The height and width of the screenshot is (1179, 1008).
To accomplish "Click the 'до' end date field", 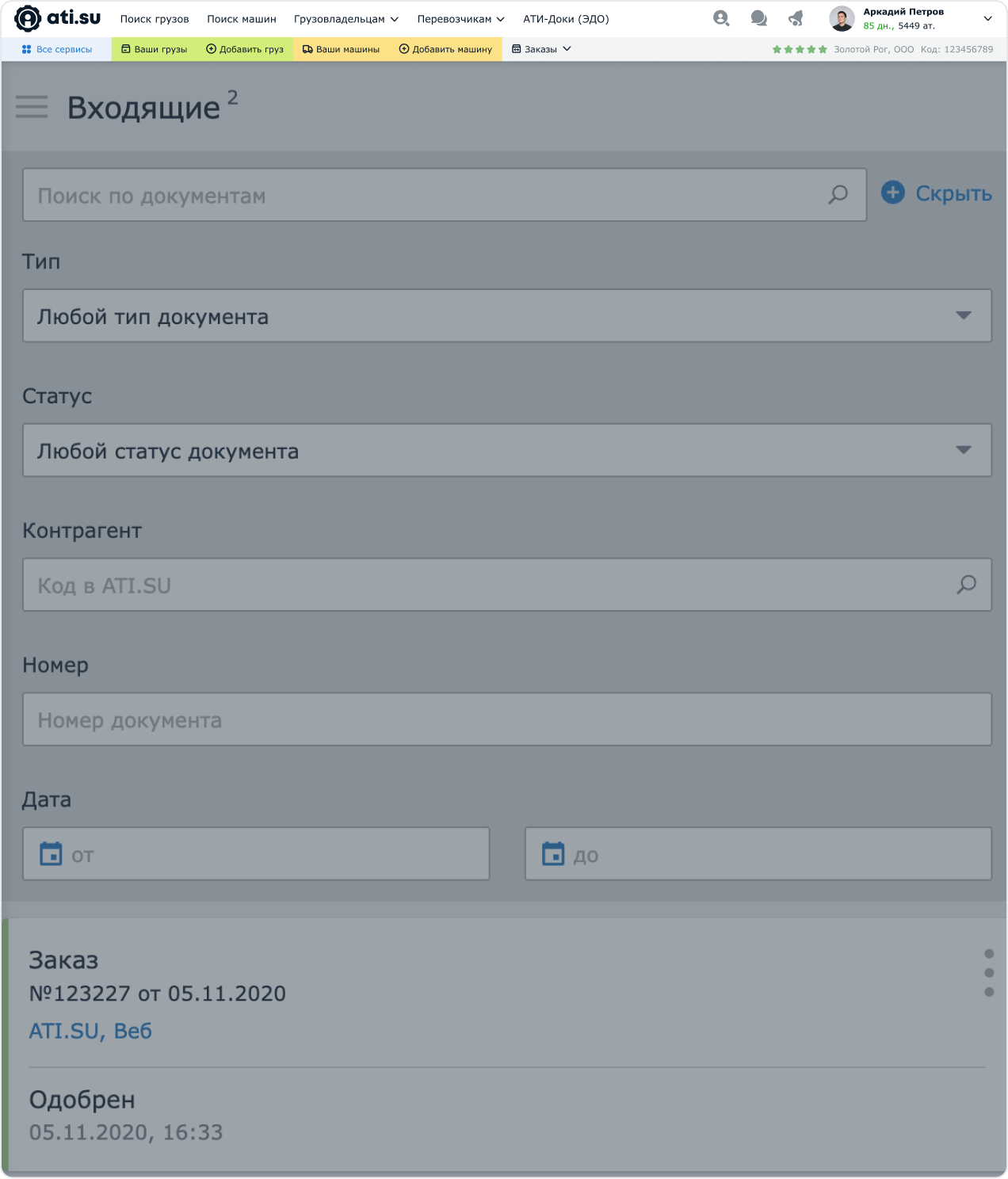I will (758, 854).
